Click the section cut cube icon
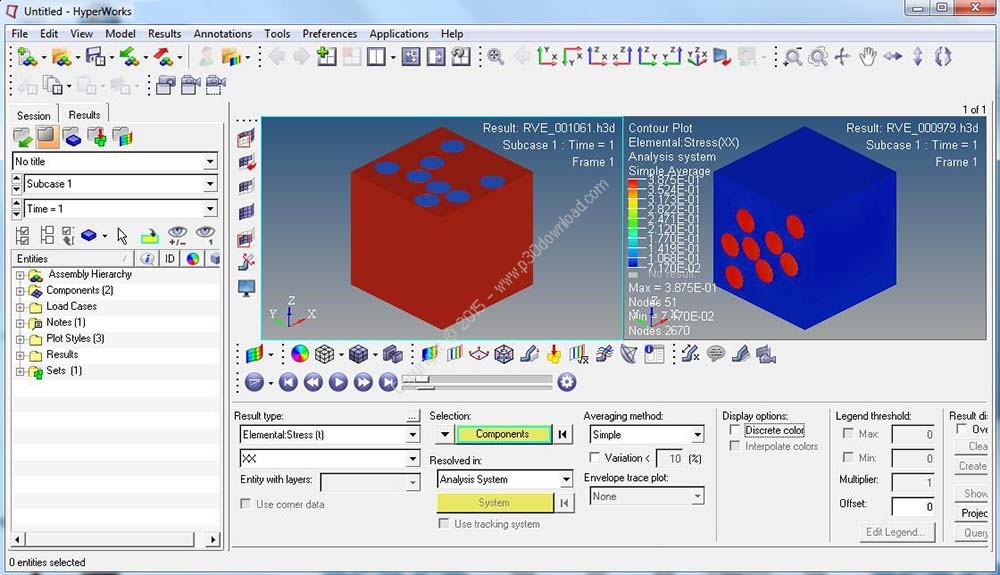 pos(504,354)
